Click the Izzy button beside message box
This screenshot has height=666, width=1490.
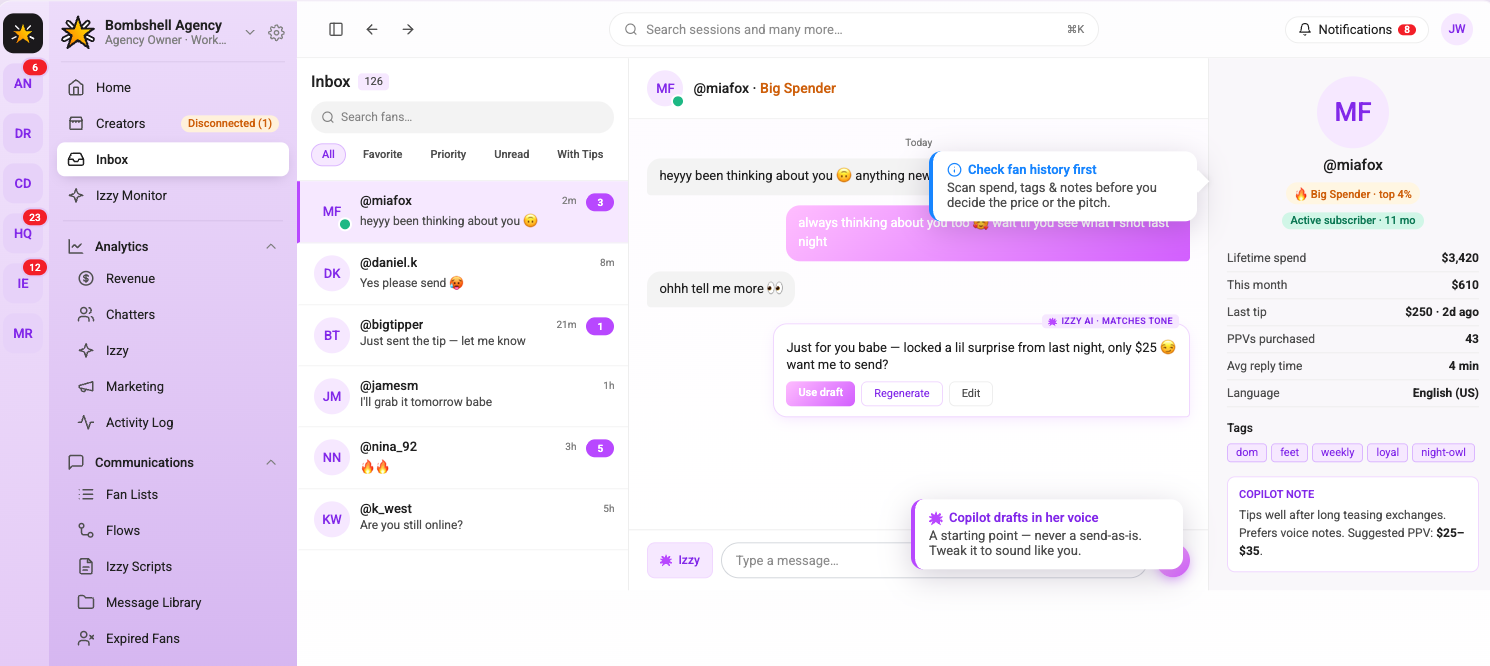click(680, 560)
